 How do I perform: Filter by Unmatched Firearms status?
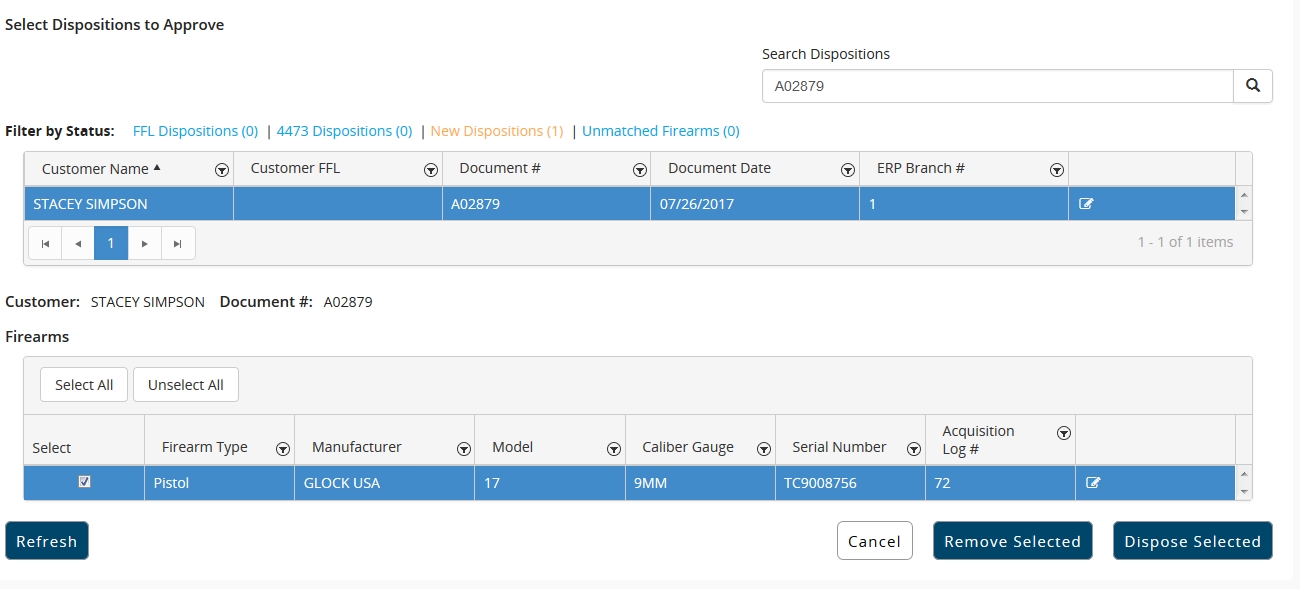tap(660, 131)
